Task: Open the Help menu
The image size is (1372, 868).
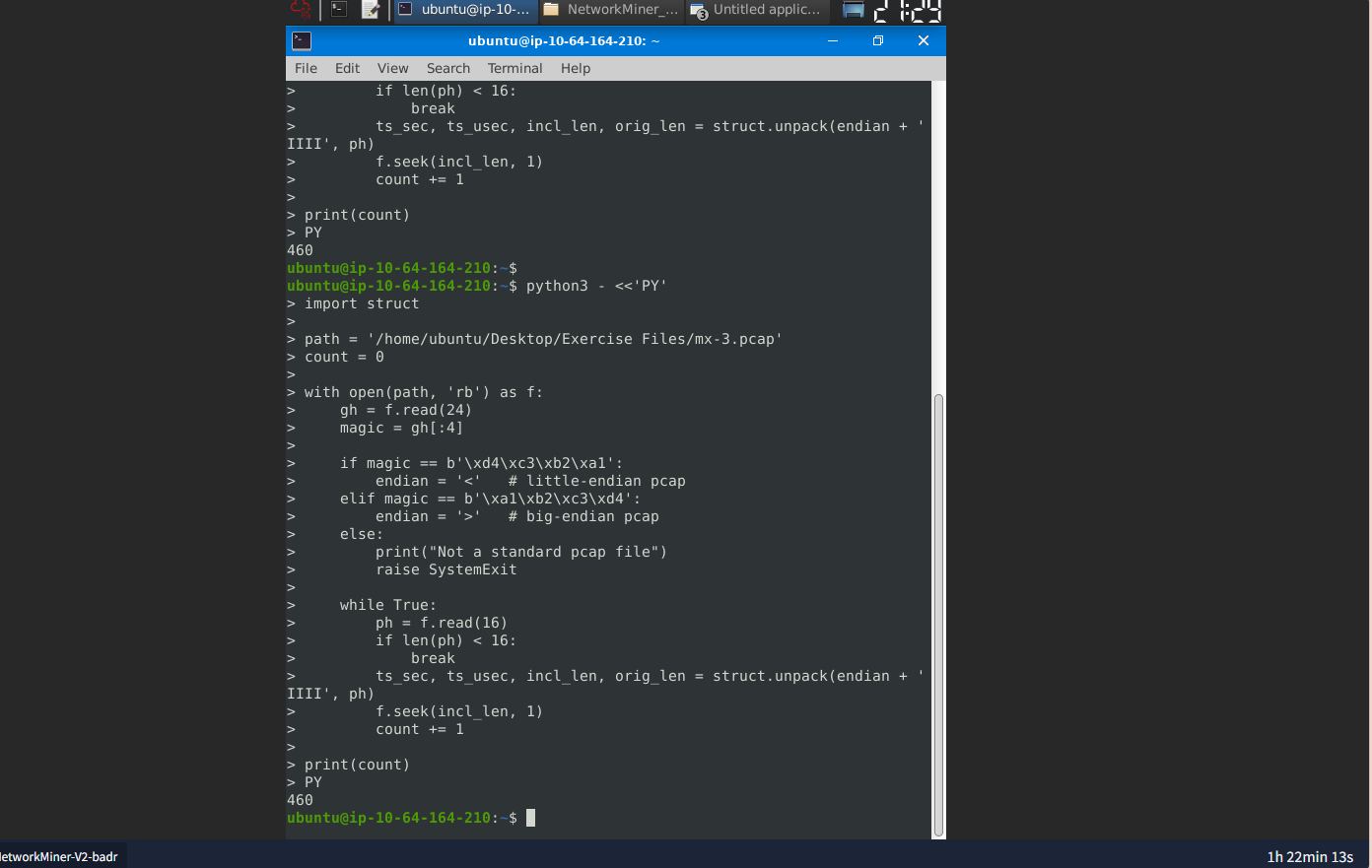Action: click(x=576, y=68)
